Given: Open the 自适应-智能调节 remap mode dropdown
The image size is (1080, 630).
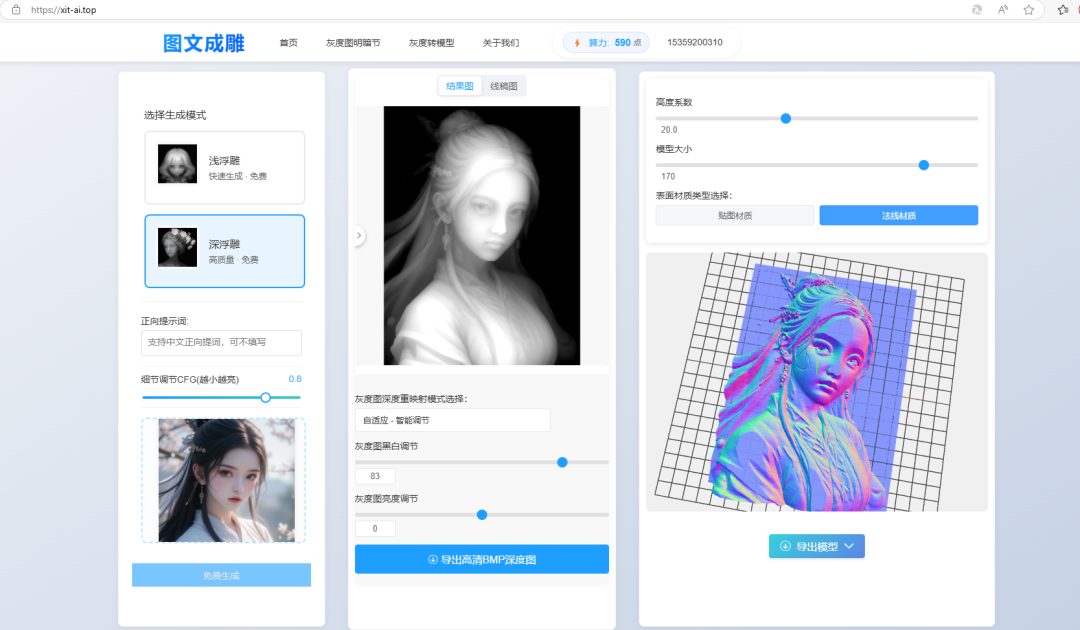Looking at the screenshot, I should tap(453, 420).
